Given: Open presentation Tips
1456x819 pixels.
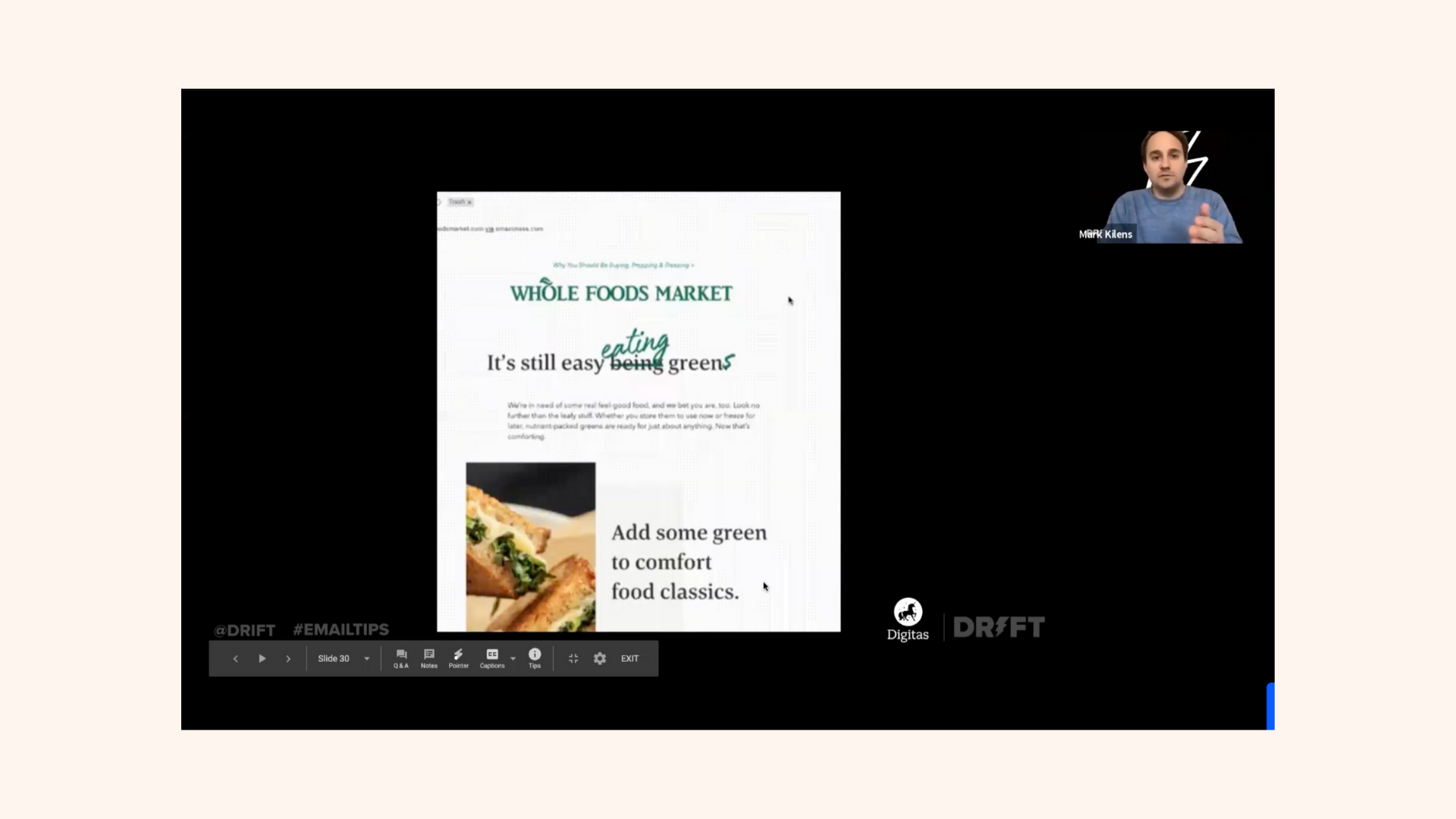Looking at the screenshot, I should 535,659.
